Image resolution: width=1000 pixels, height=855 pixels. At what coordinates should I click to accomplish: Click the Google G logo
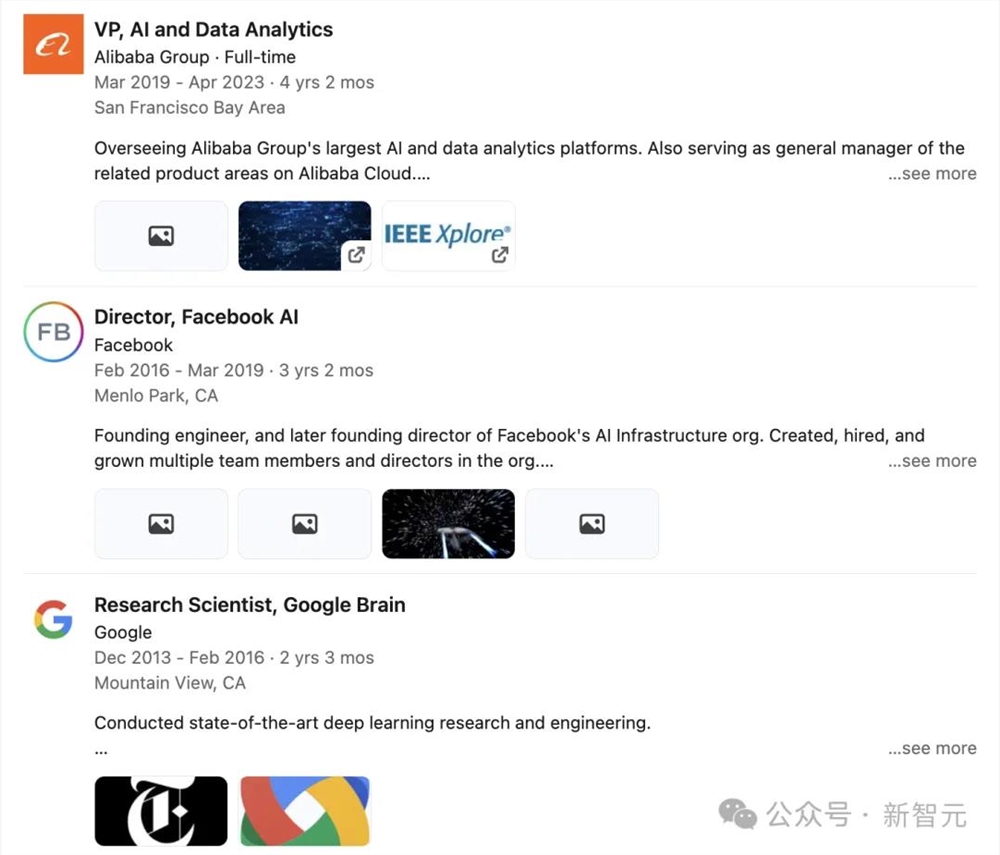(53, 620)
